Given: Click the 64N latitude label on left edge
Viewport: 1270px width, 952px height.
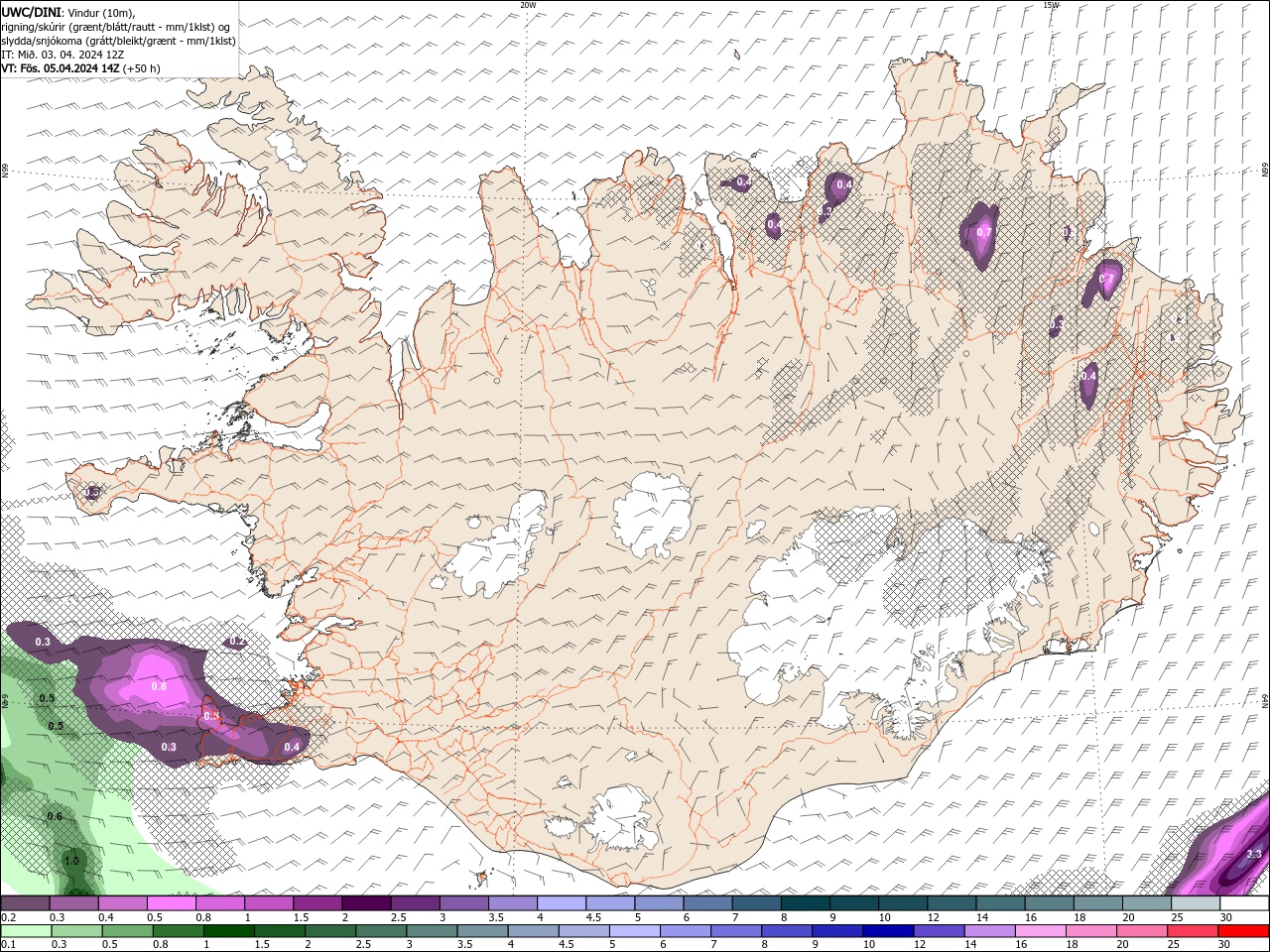Looking at the screenshot, I should pyautogui.click(x=4, y=700).
